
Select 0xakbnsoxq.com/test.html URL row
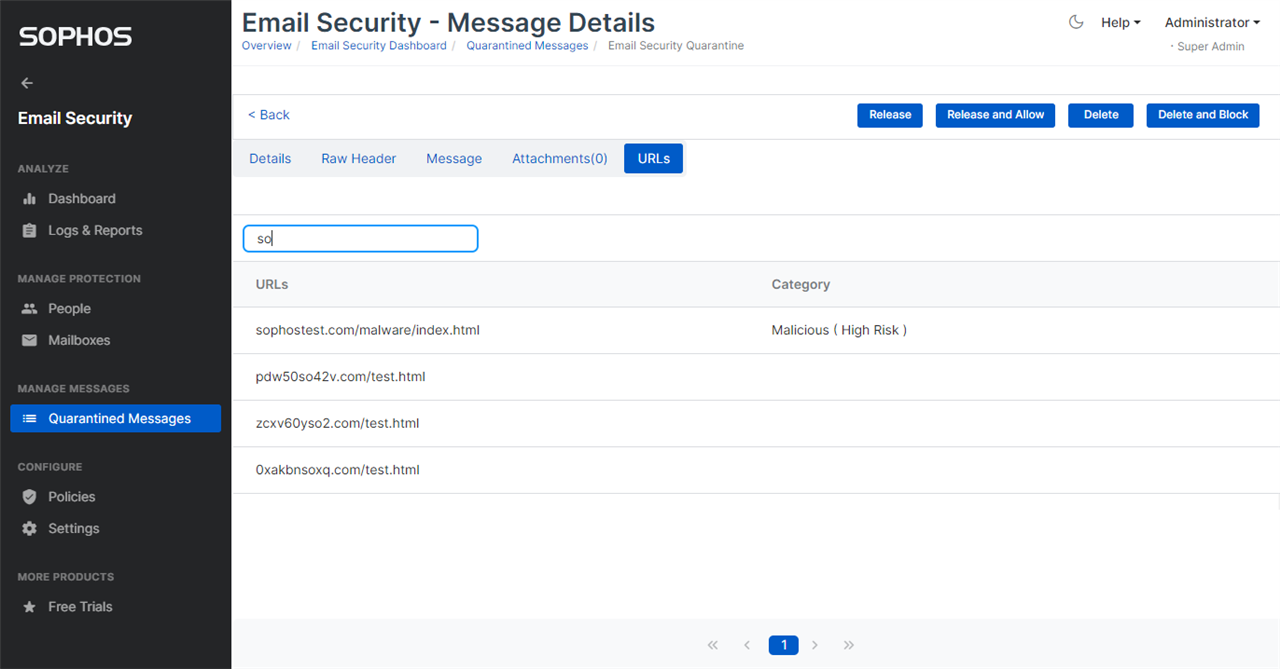tap(756, 470)
